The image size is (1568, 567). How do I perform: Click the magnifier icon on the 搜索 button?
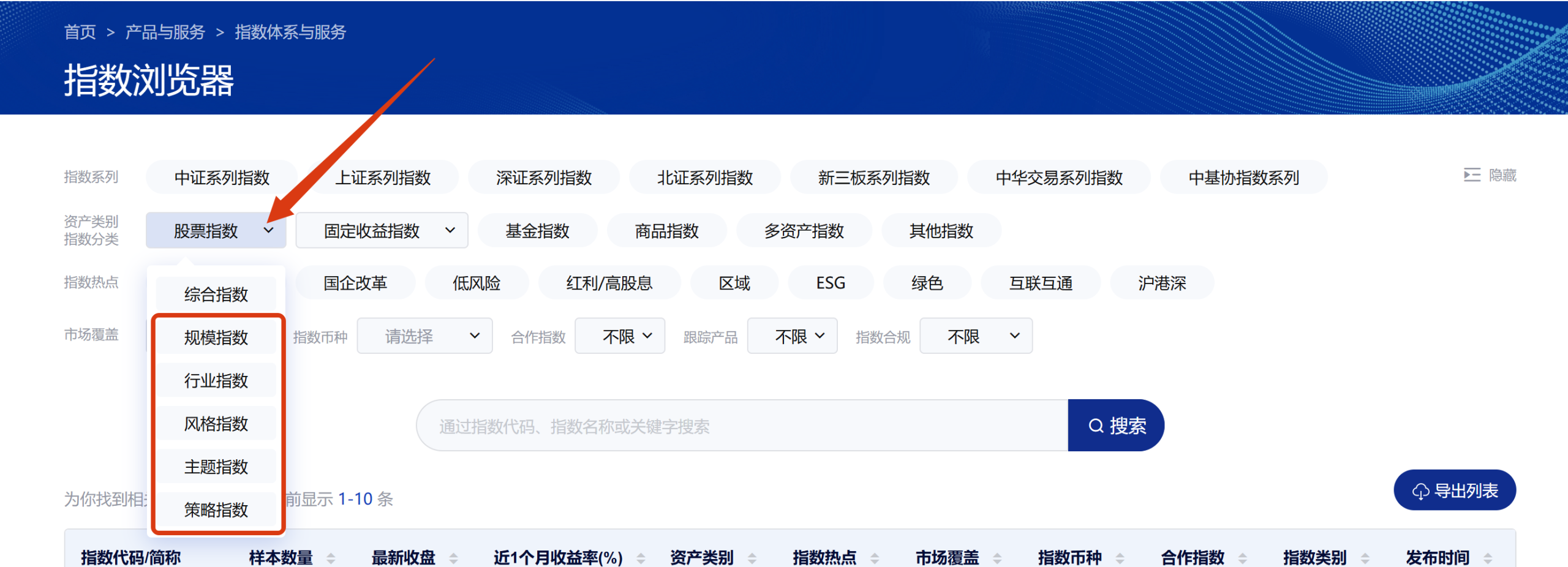(1096, 425)
